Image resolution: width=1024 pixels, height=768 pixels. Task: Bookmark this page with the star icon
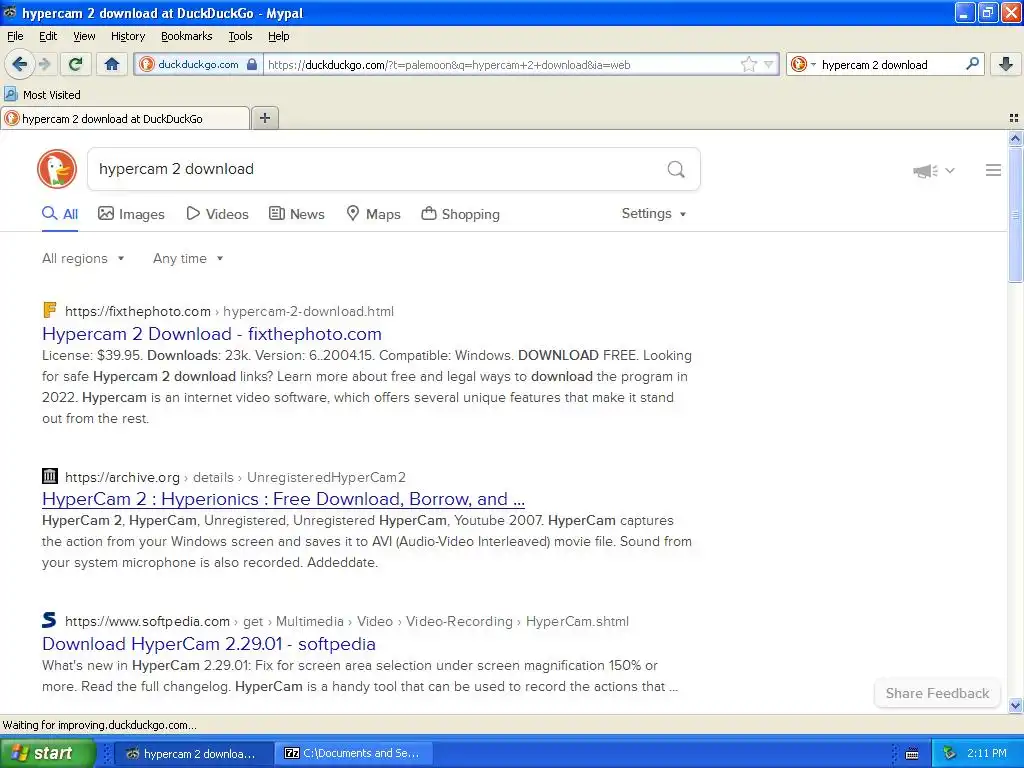pos(748,64)
